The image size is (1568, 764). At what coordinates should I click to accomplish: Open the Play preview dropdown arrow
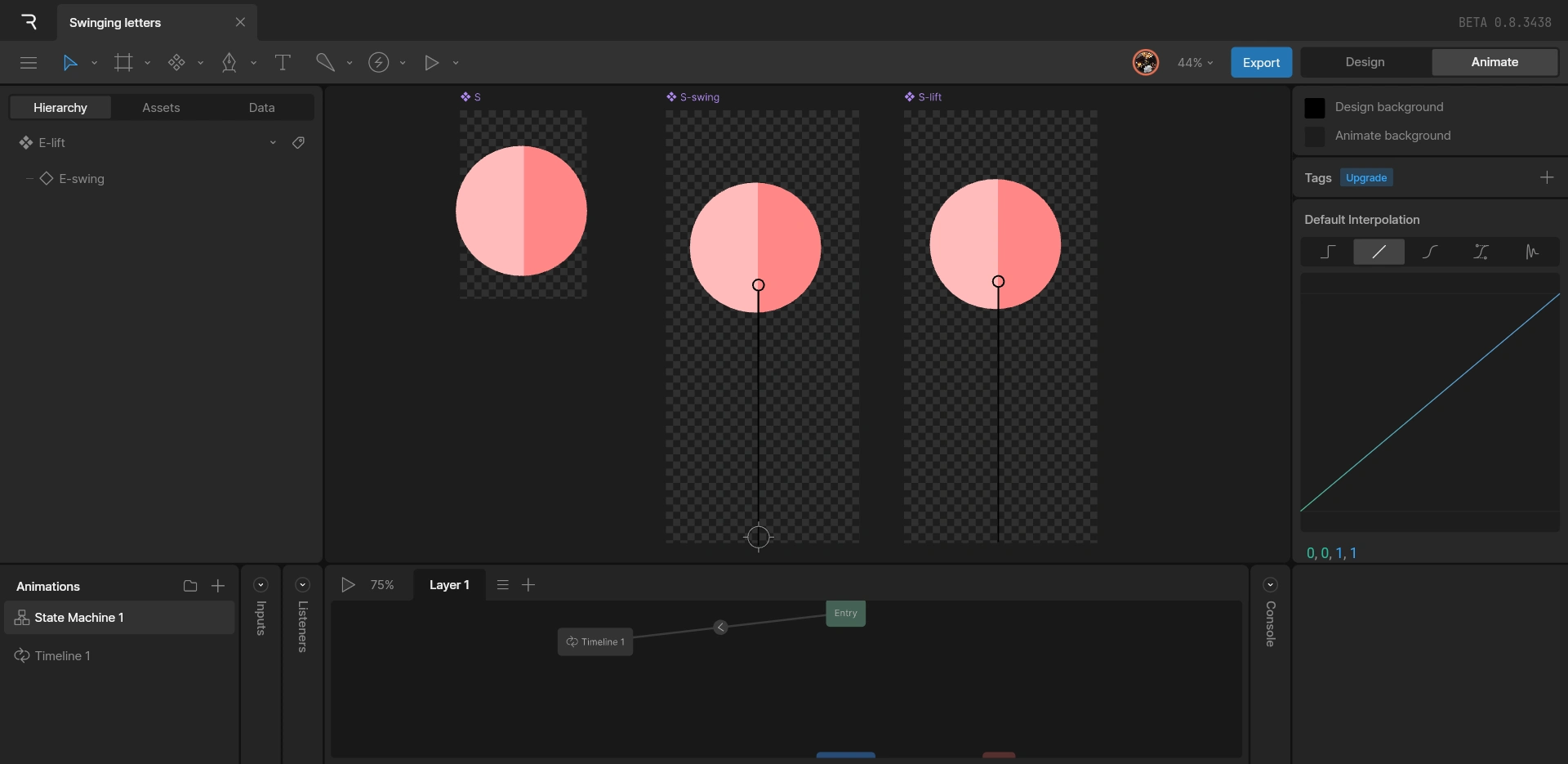(456, 63)
